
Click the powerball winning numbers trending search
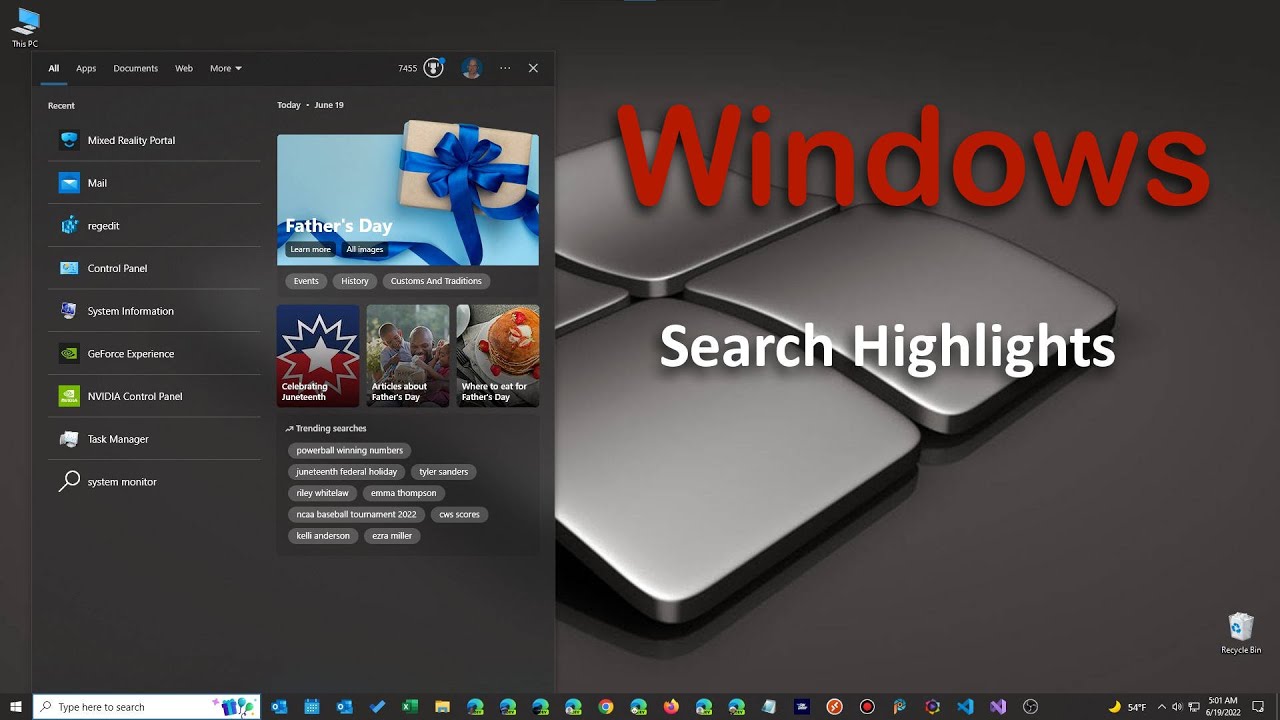(348, 450)
